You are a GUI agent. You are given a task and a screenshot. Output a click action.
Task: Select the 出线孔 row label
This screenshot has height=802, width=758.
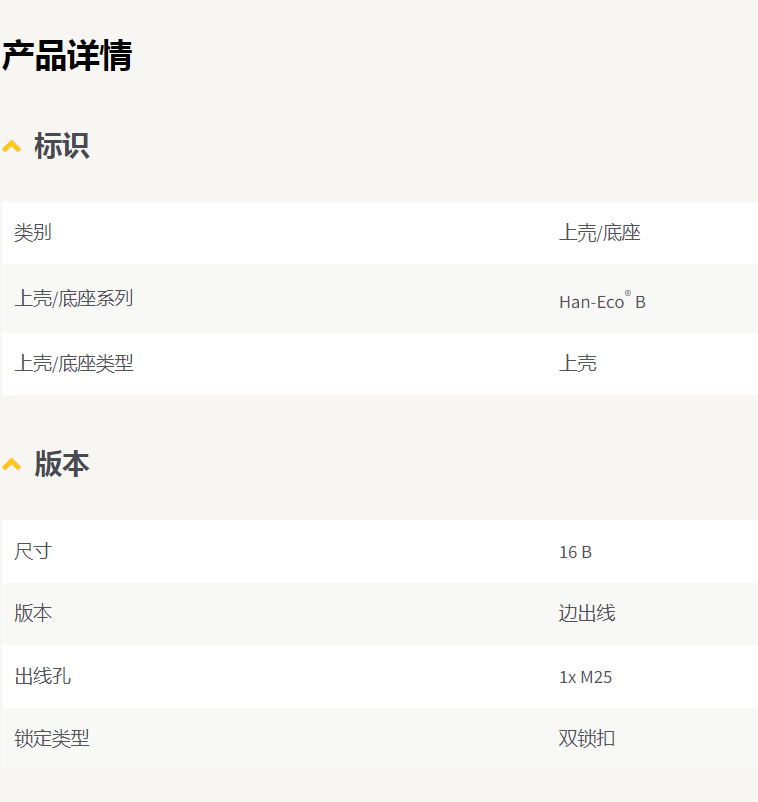[x=42, y=676]
